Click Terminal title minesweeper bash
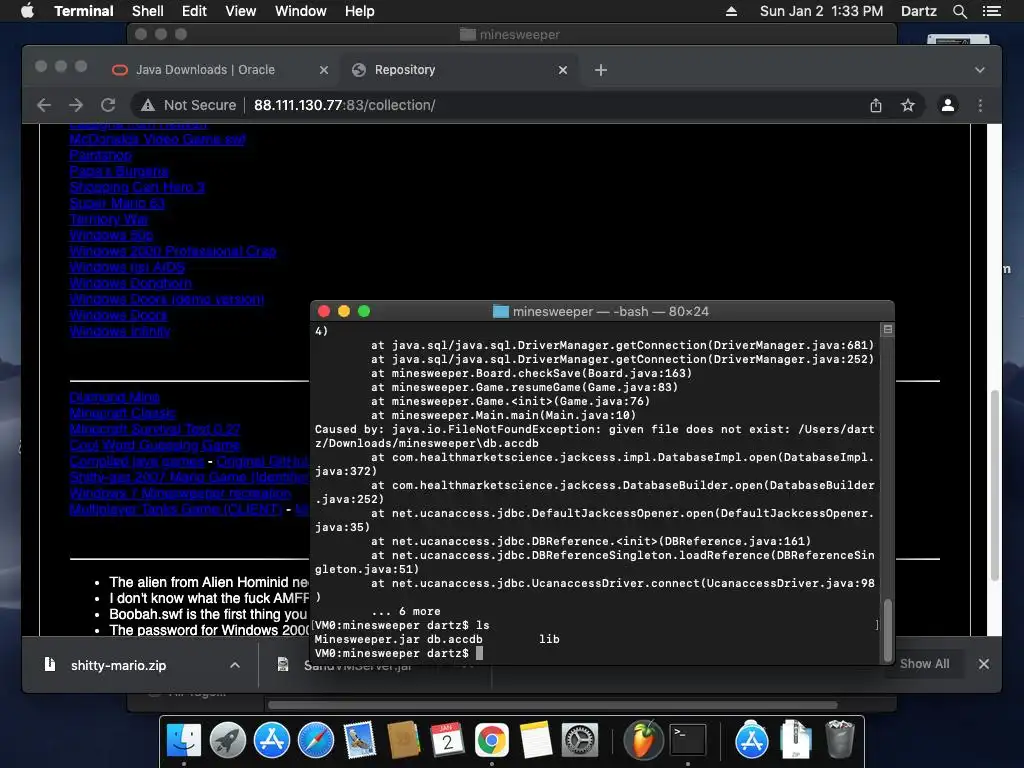This screenshot has height=768, width=1024. [601, 312]
